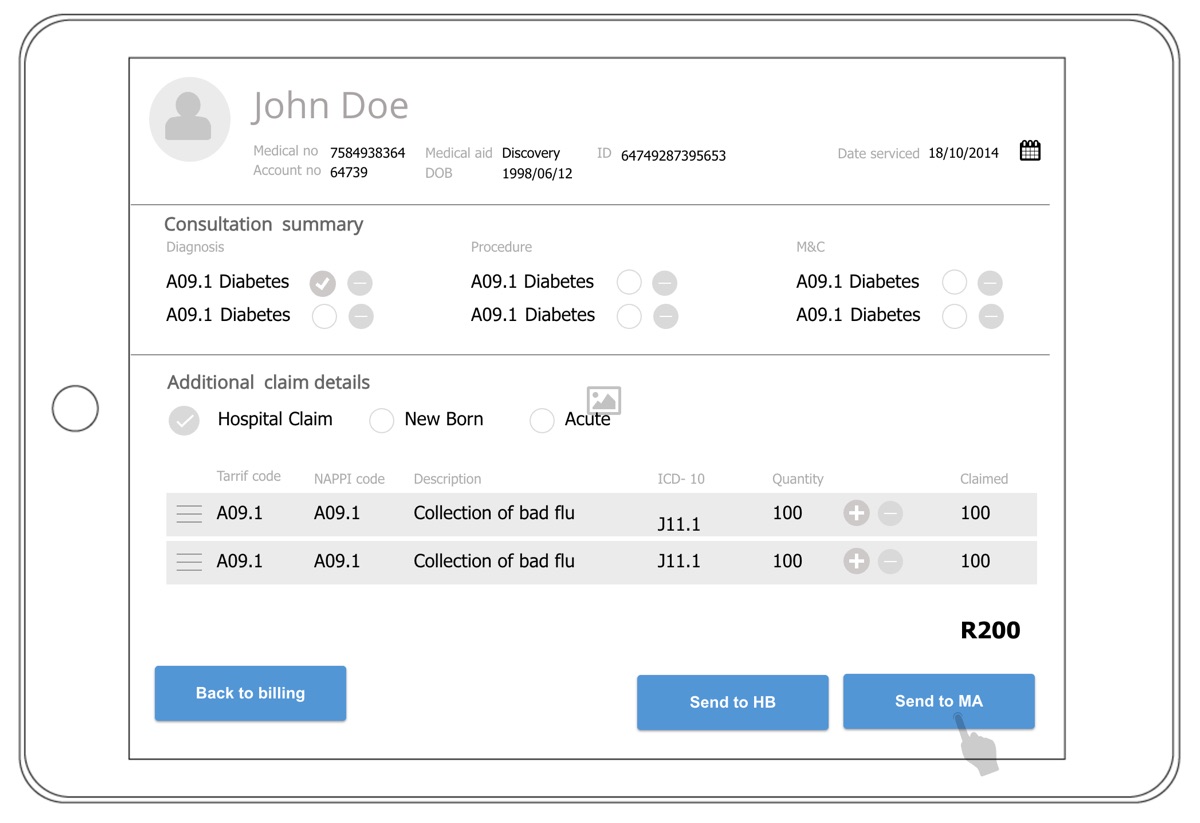Click the Consultation summary heading
This screenshot has height=823, width=1200.
tap(263, 224)
